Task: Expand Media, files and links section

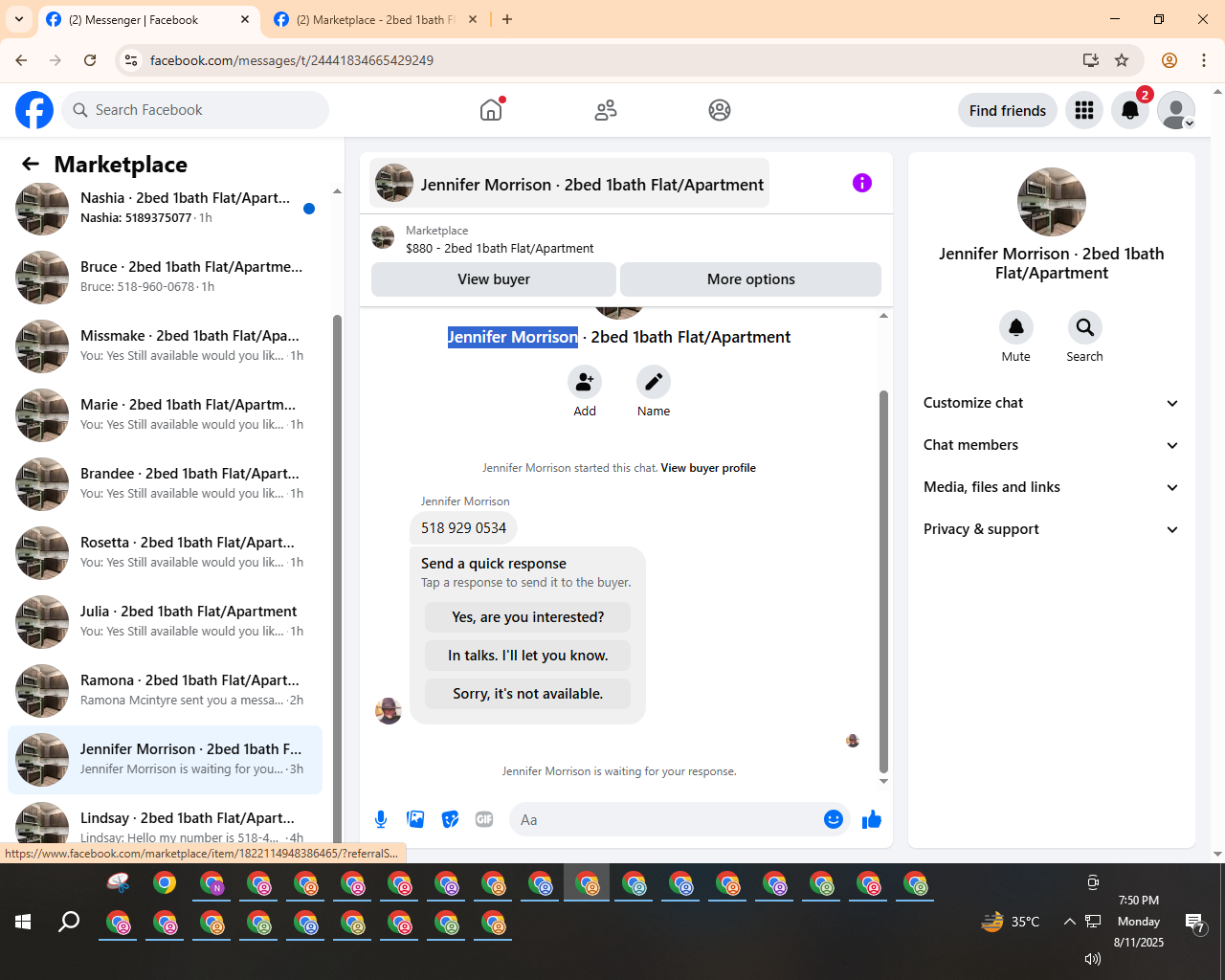Action: (x=1051, y=487)
